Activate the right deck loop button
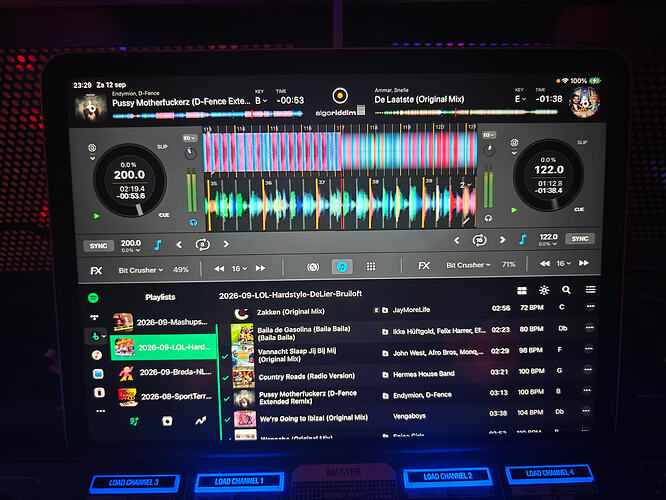Image resolution: width=666 pixels, height=500 pixels. (480, 240)
